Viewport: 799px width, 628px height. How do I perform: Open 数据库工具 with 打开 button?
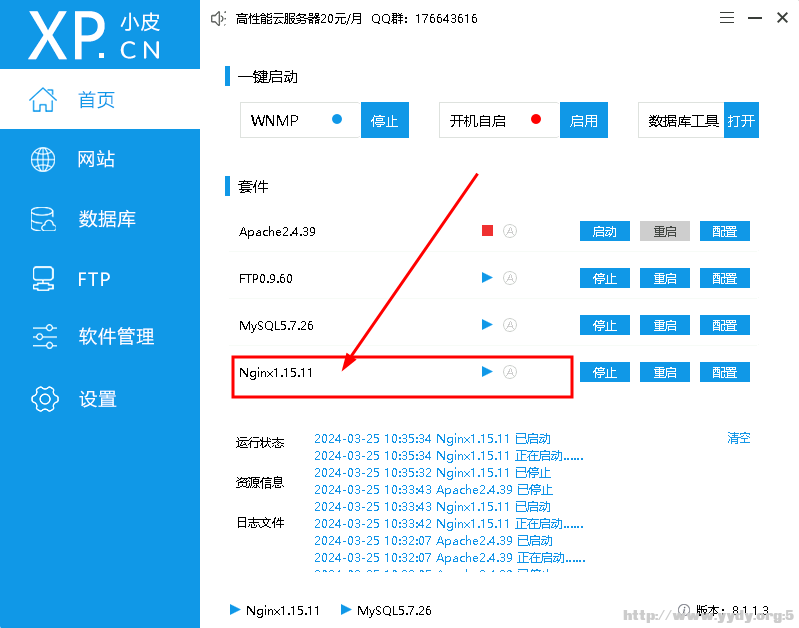[x=741, y=120]
